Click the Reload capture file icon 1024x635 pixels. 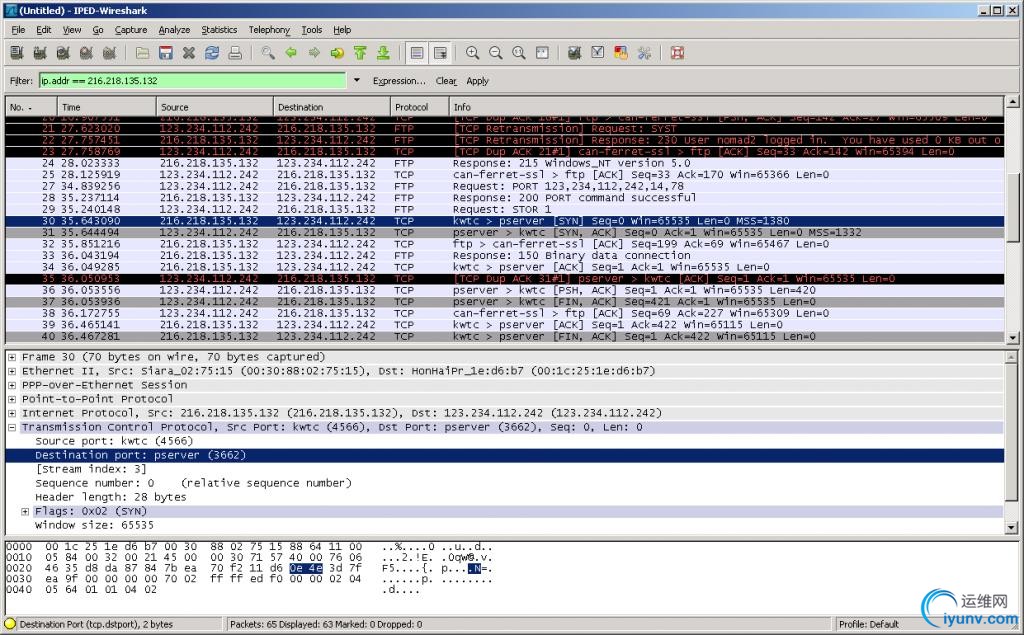[211, 53]
